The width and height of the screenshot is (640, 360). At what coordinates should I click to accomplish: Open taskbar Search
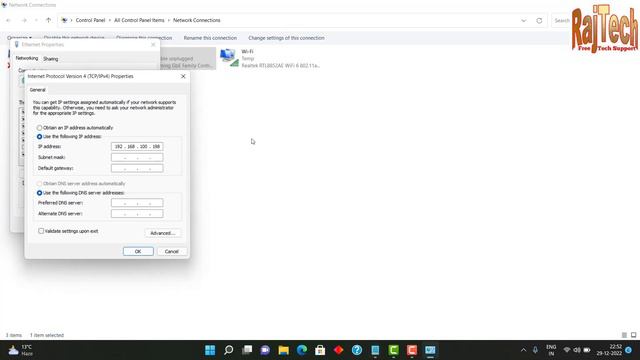(229, 350)
